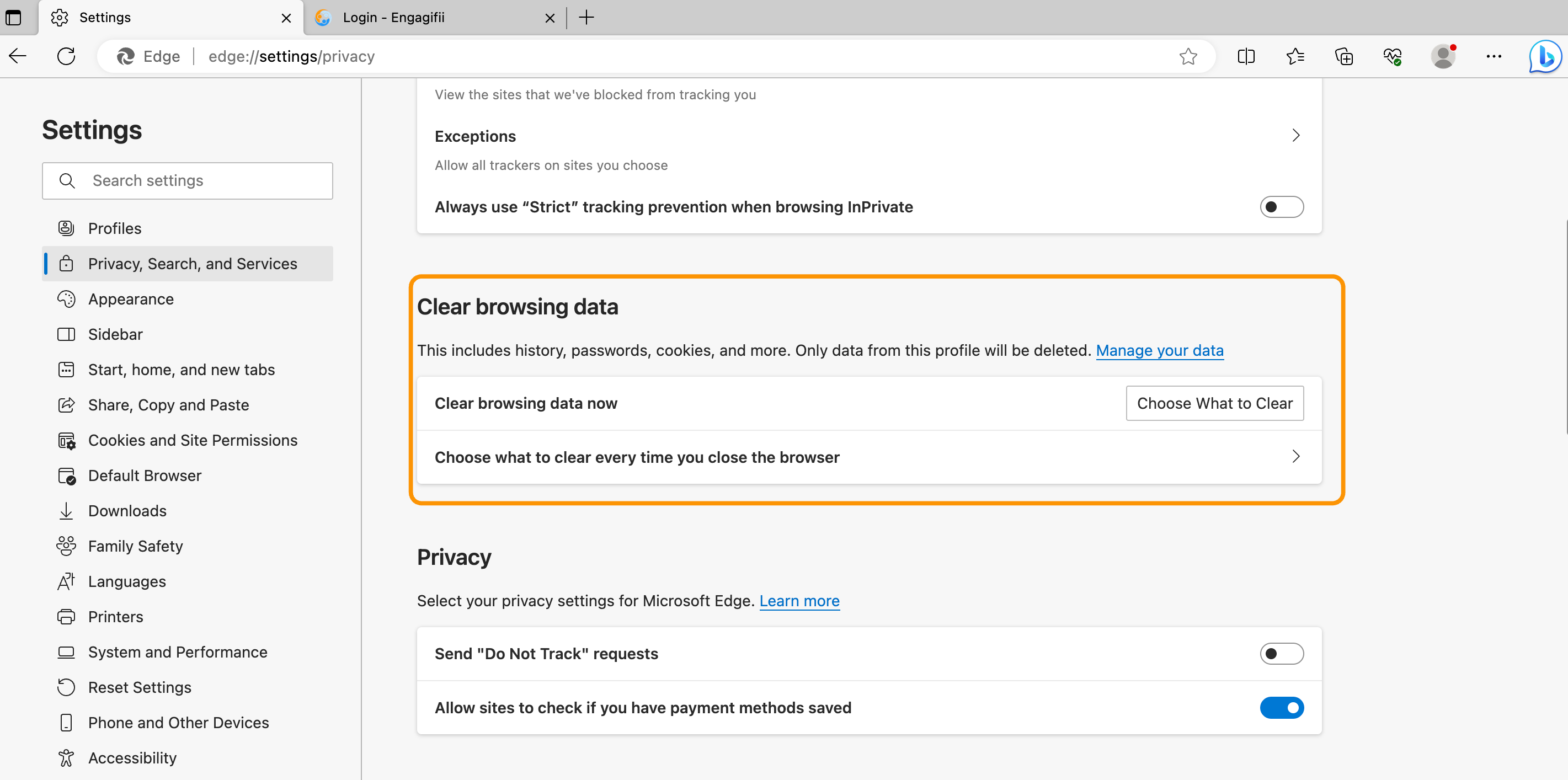Open Cookies and Site Permissions
Viewport: 1568px width, 780px height.
[188, 440]
